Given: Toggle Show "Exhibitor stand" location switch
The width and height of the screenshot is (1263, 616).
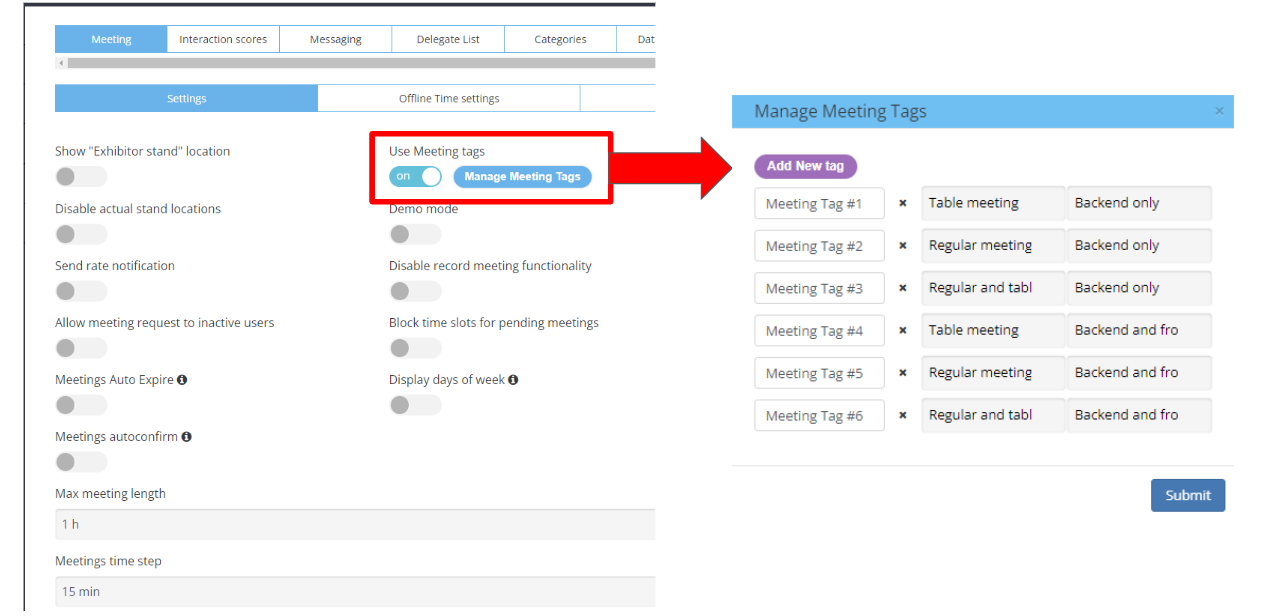Looking at the screenshot, I should [x=81, y=177].
